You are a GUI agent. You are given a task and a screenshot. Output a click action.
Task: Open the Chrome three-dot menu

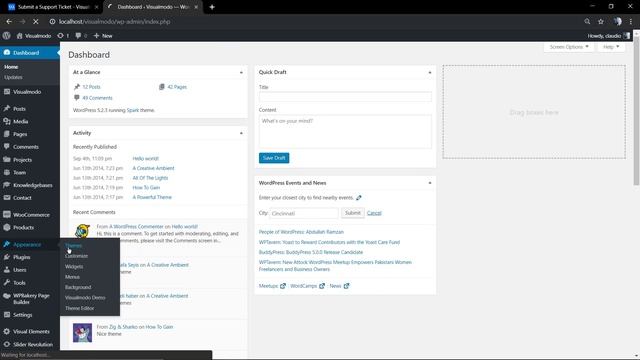(x=631, y=22)
